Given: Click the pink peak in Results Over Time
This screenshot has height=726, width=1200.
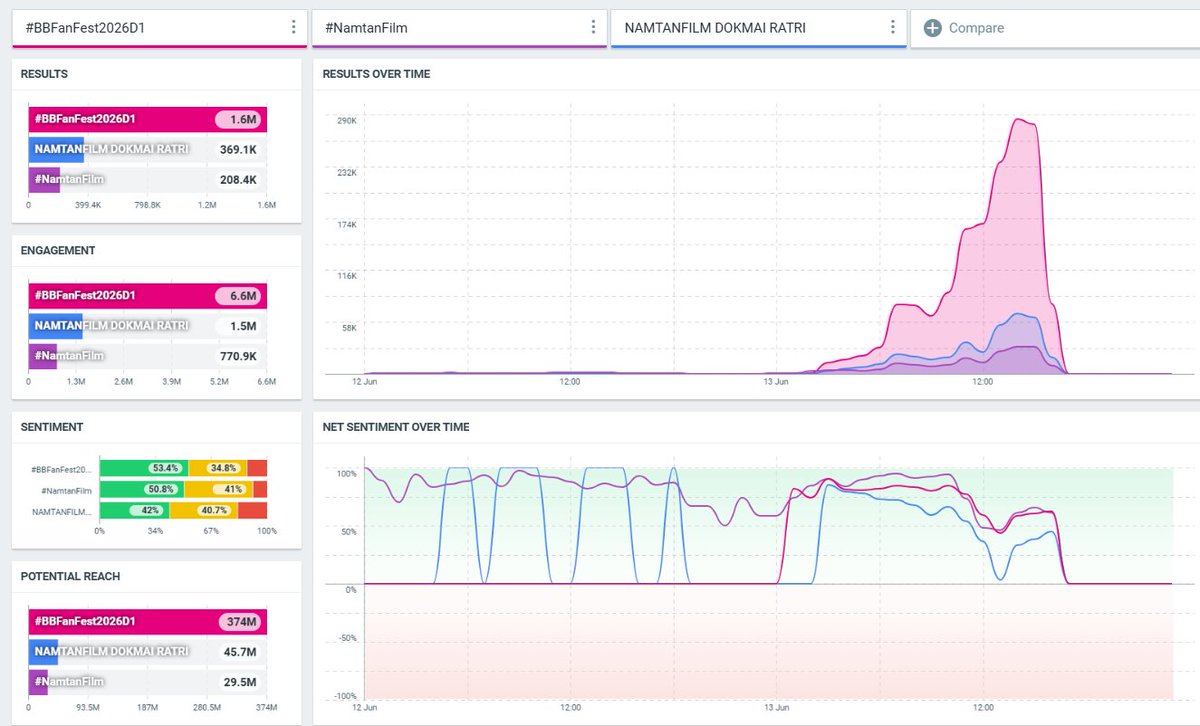Looking at the screenshot, I should click(1020, 121).
